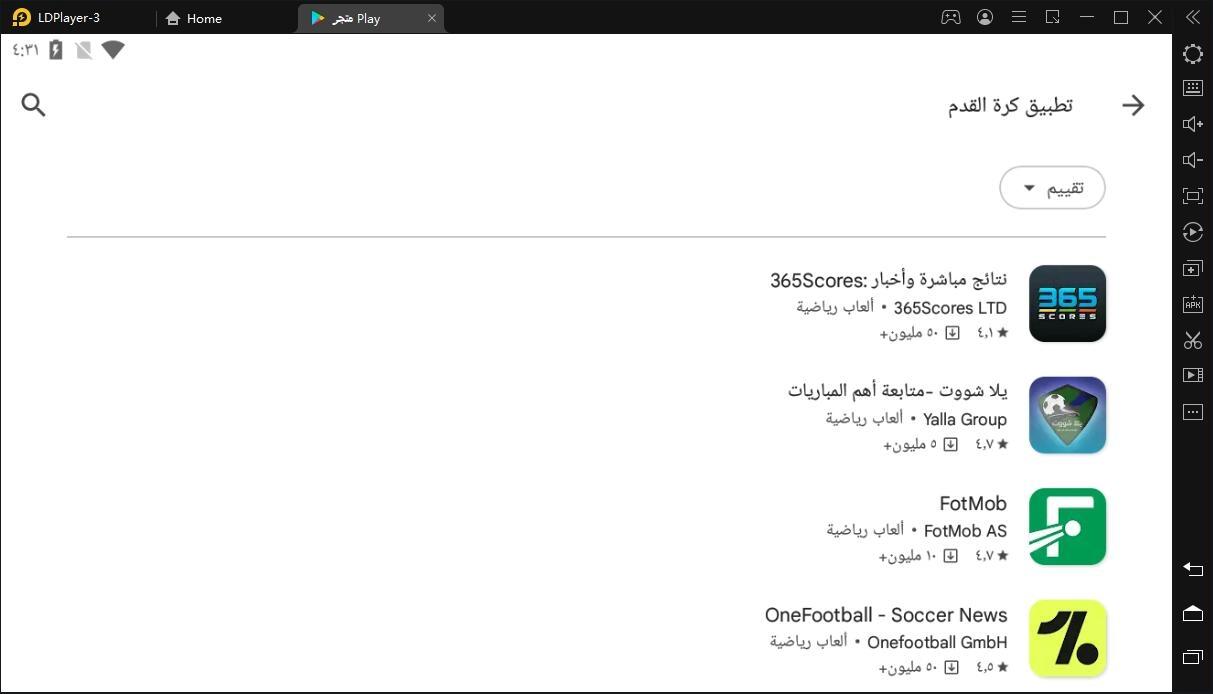Viewport: 1213px width, 694px height.
Task: Go back using the arrow beside تطبيق كرة القدم
Action: coord(1133,105)
